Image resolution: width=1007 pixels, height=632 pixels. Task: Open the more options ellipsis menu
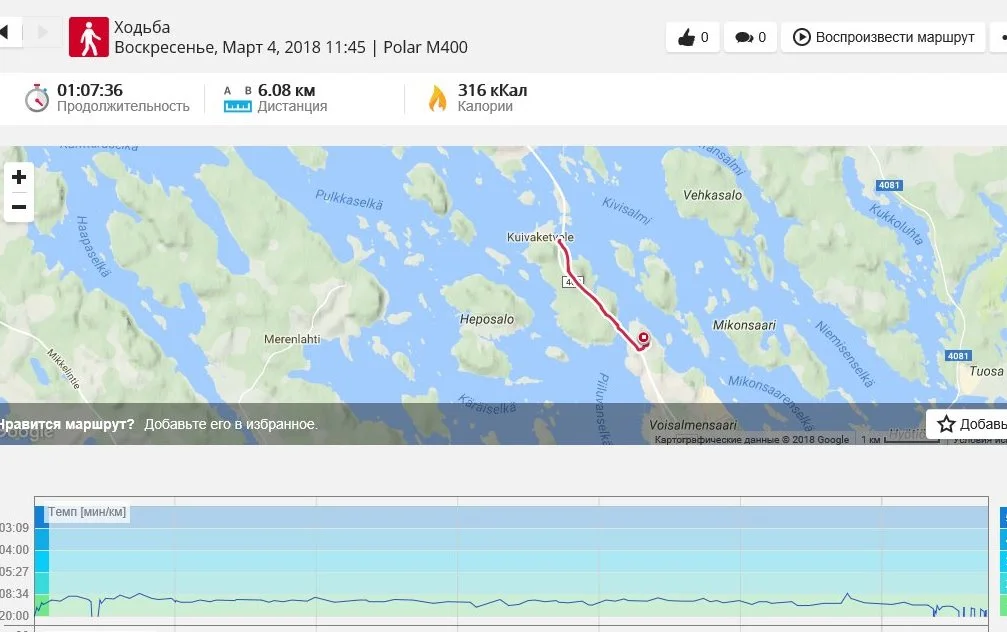1001,37
